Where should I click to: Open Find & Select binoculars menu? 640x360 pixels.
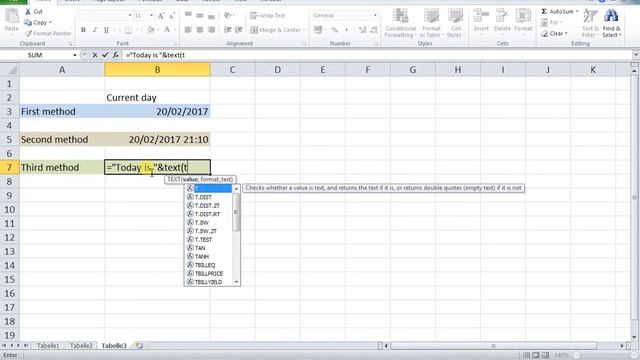tap(611, 23)
